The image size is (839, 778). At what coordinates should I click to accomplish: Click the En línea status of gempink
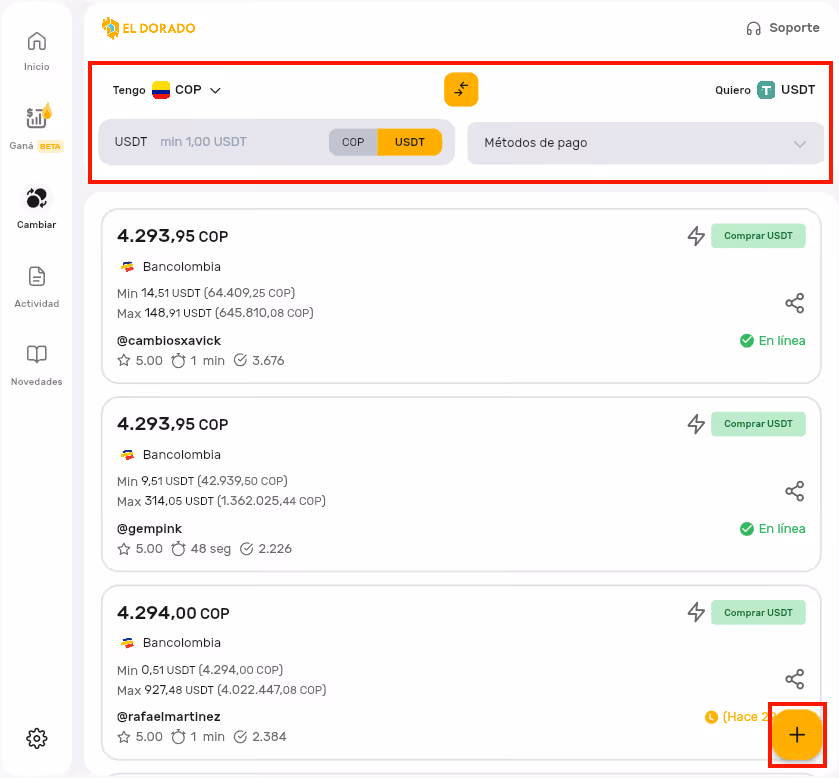[x=773, y=529]
